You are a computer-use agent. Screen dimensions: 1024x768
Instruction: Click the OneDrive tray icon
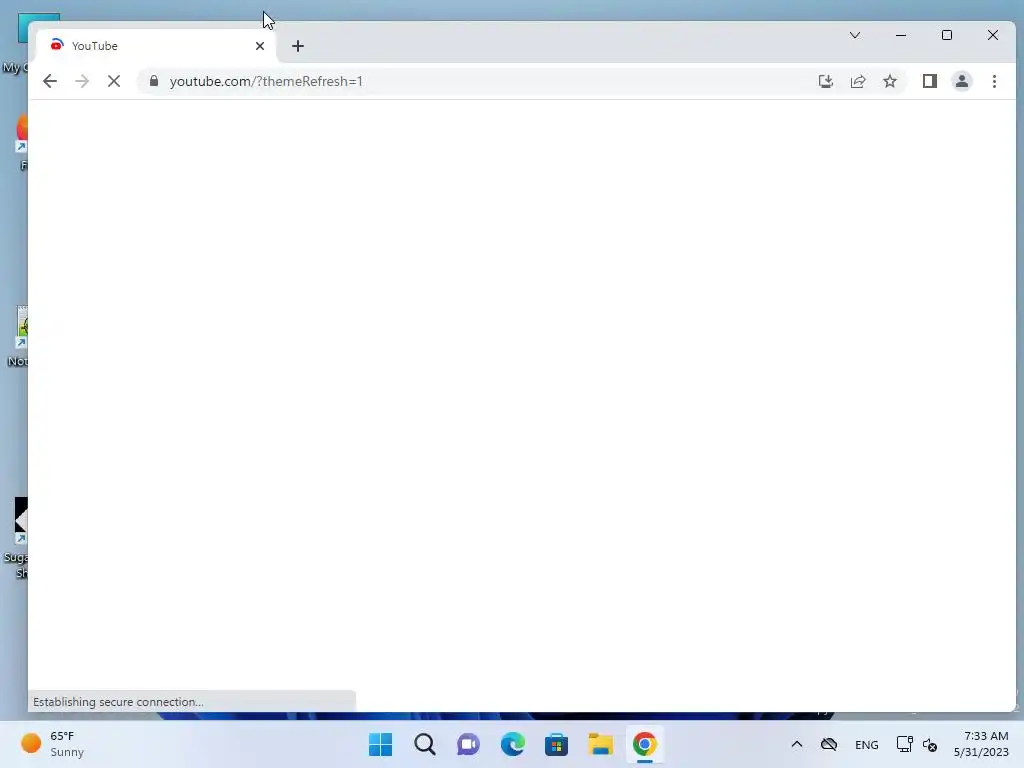[x=829, y=744]
